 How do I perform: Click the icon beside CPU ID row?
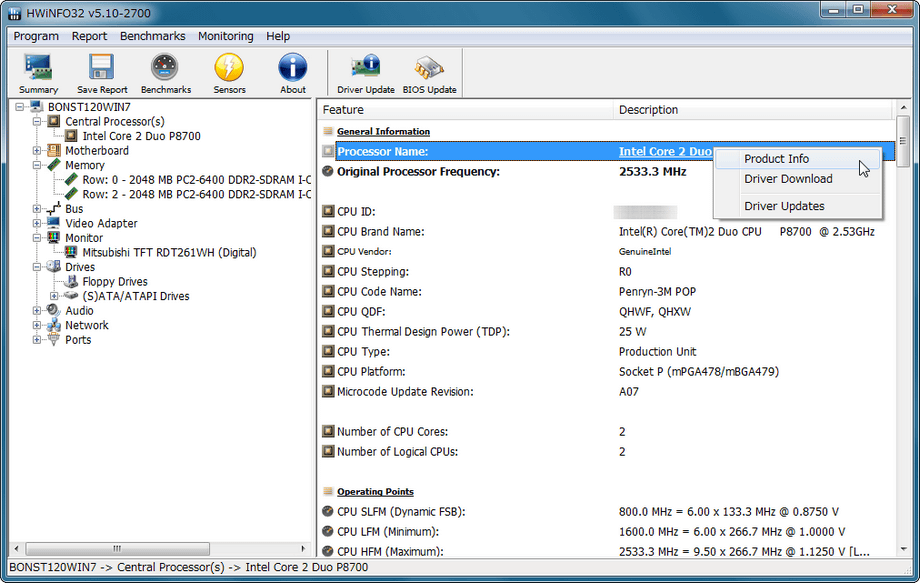(328, 211)
